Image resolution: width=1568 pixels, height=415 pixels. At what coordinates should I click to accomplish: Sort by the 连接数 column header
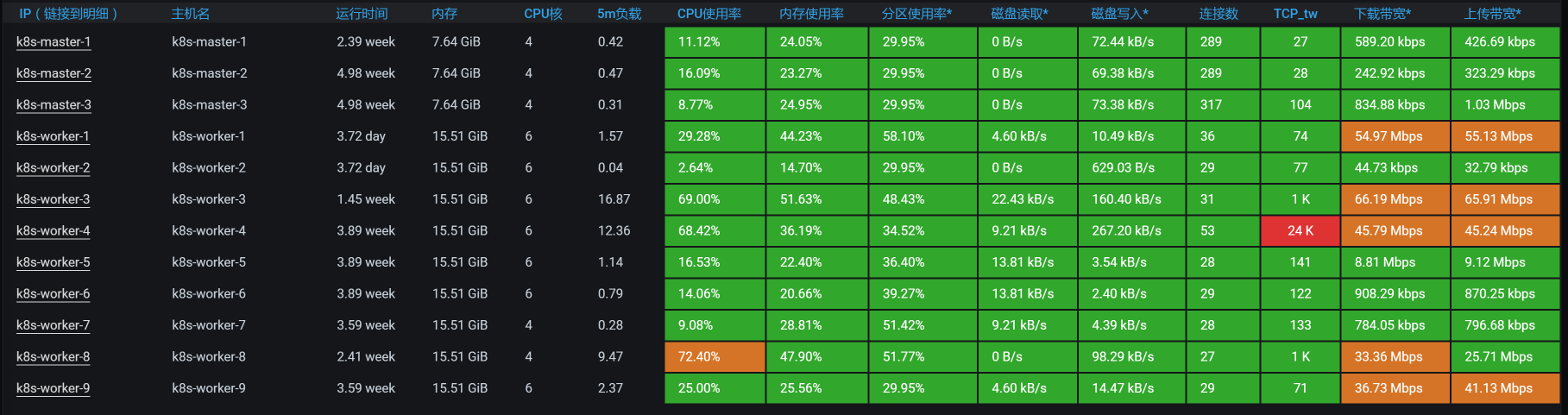[x=1219, y=14]
